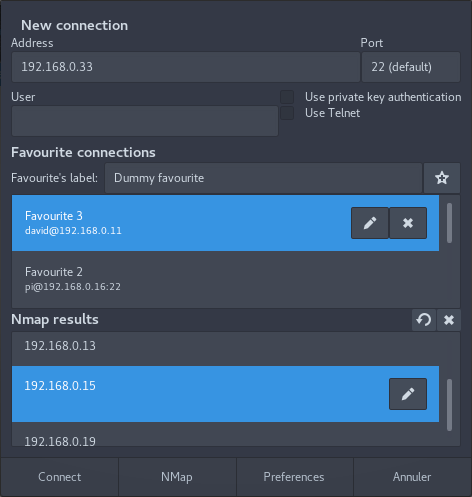This screenshot has height=497, width=472.
Task: Cancel the dialog with Annuler
Action: (x=412, y=477)
